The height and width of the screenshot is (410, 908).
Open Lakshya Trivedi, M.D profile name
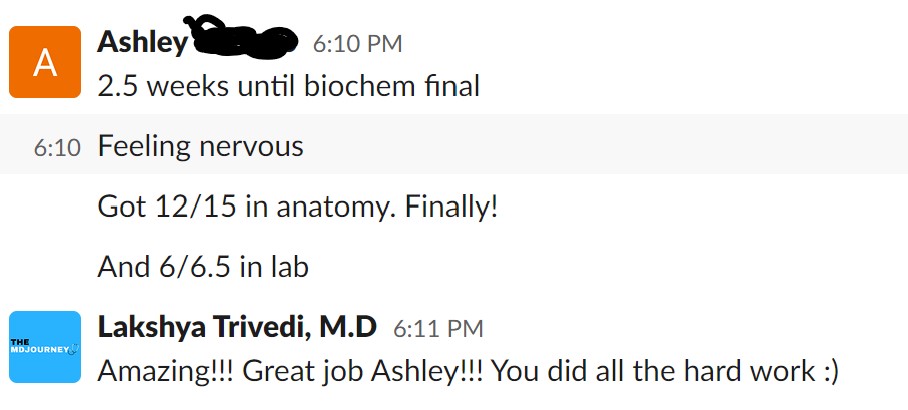(237, 327)
